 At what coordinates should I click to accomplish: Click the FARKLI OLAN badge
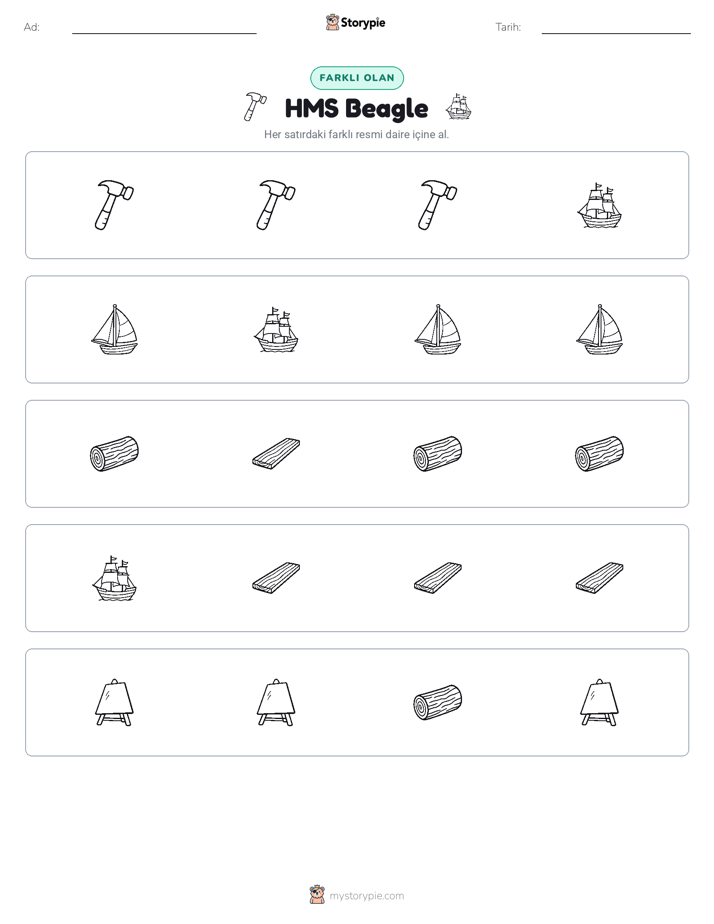(357, 78)
